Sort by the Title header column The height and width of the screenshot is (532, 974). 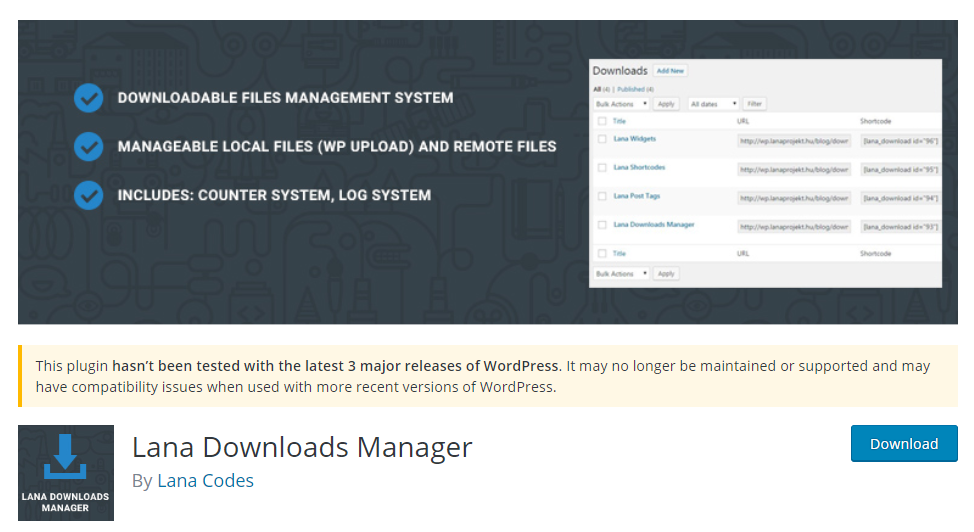619,121
